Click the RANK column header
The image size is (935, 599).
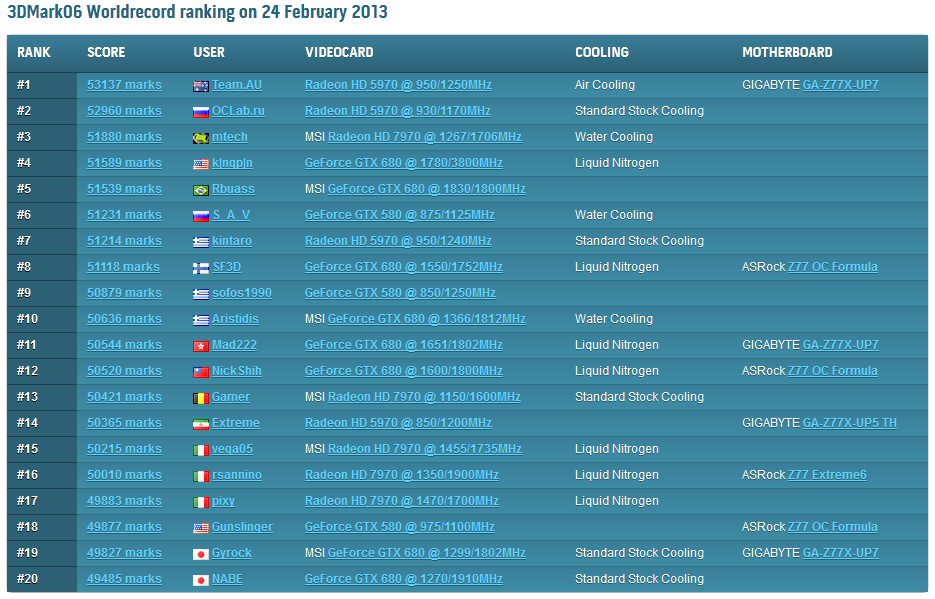click(33, 52)
